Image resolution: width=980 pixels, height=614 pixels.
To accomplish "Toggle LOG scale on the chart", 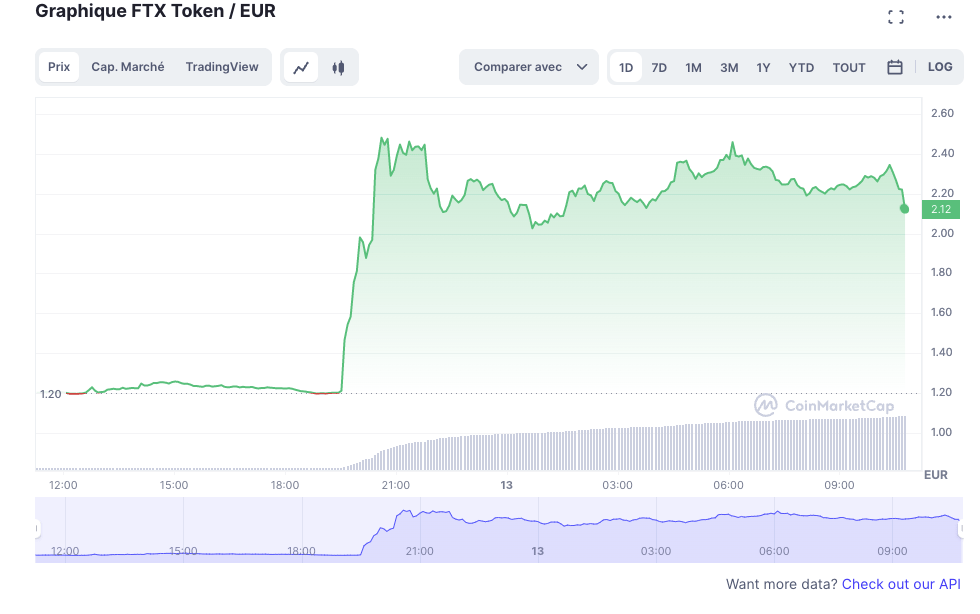I will pos(939,67).
